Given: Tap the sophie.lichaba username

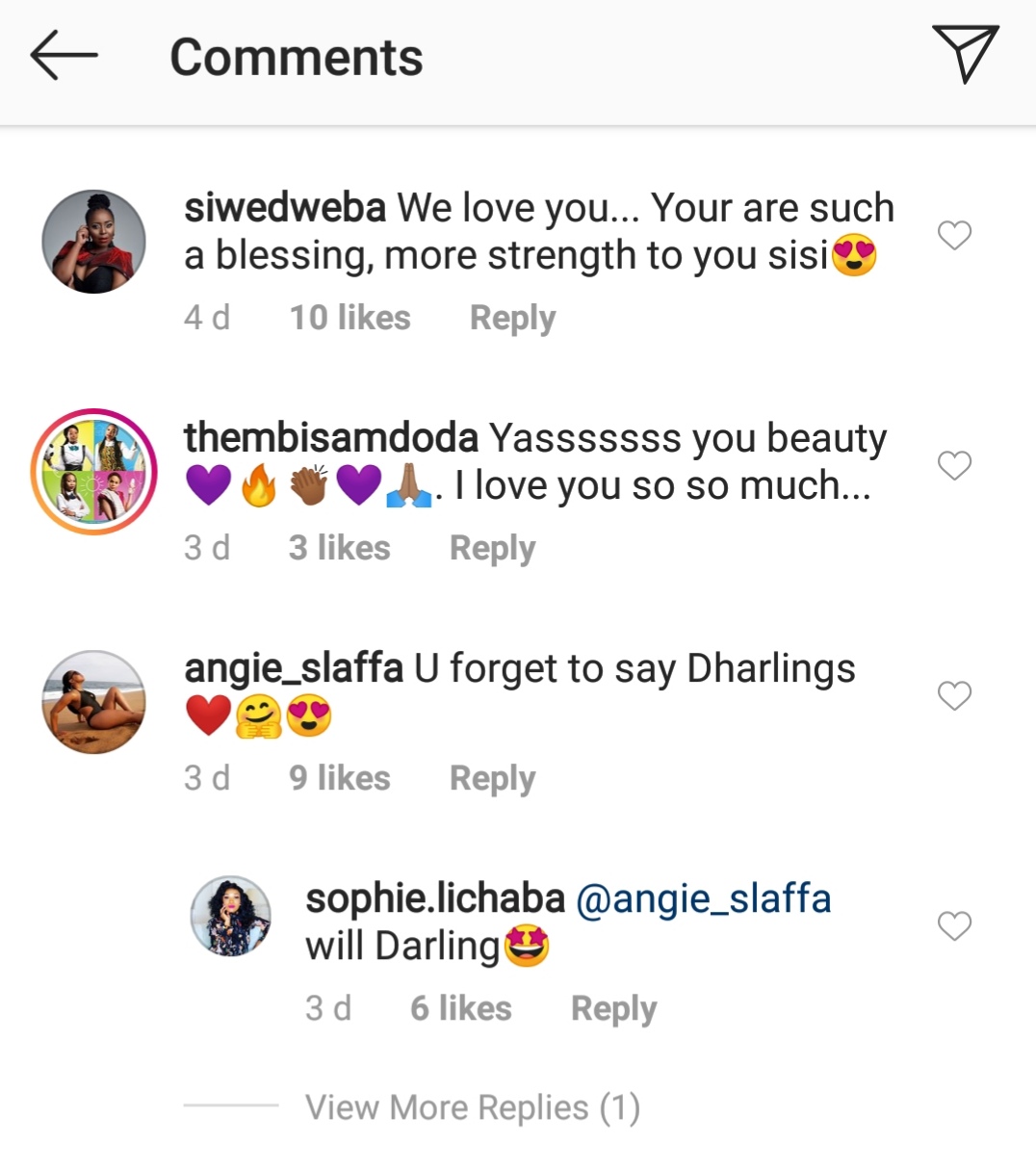Looking at the screenshot, I should click(435, 898).
